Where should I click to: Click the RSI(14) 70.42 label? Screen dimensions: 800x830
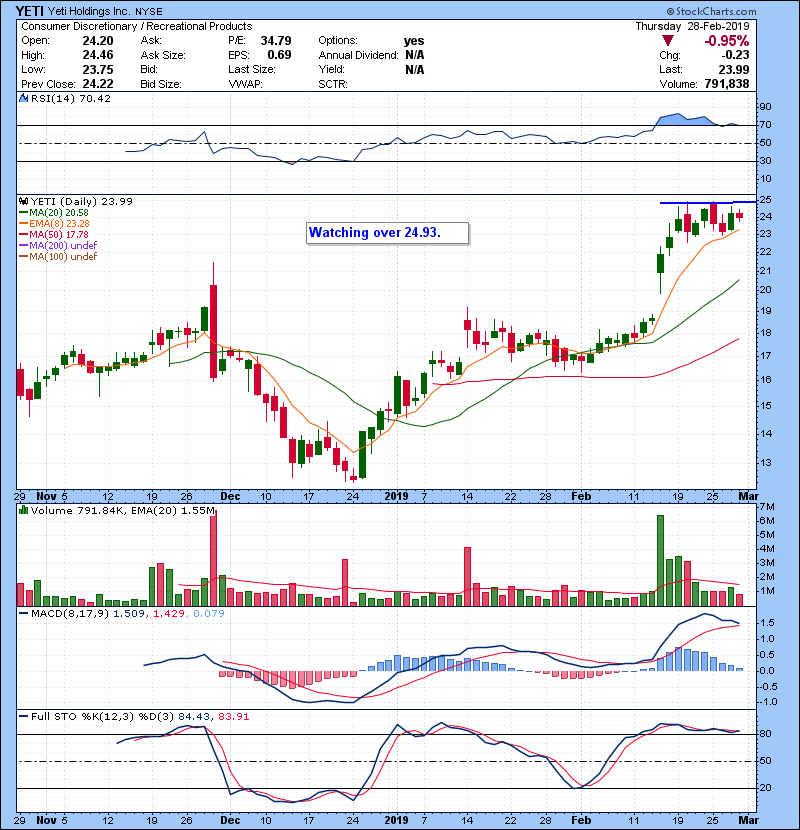(x=70, y=98)
